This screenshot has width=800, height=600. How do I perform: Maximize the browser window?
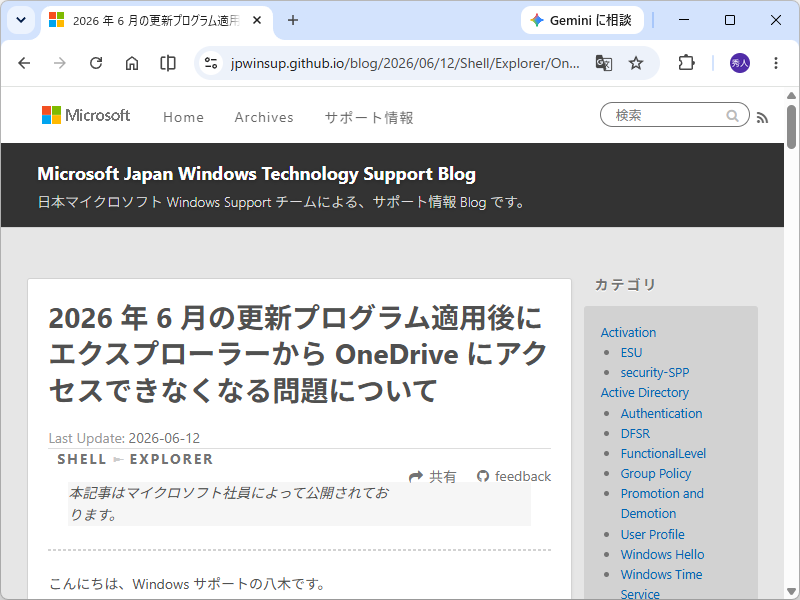pos(730,20)
